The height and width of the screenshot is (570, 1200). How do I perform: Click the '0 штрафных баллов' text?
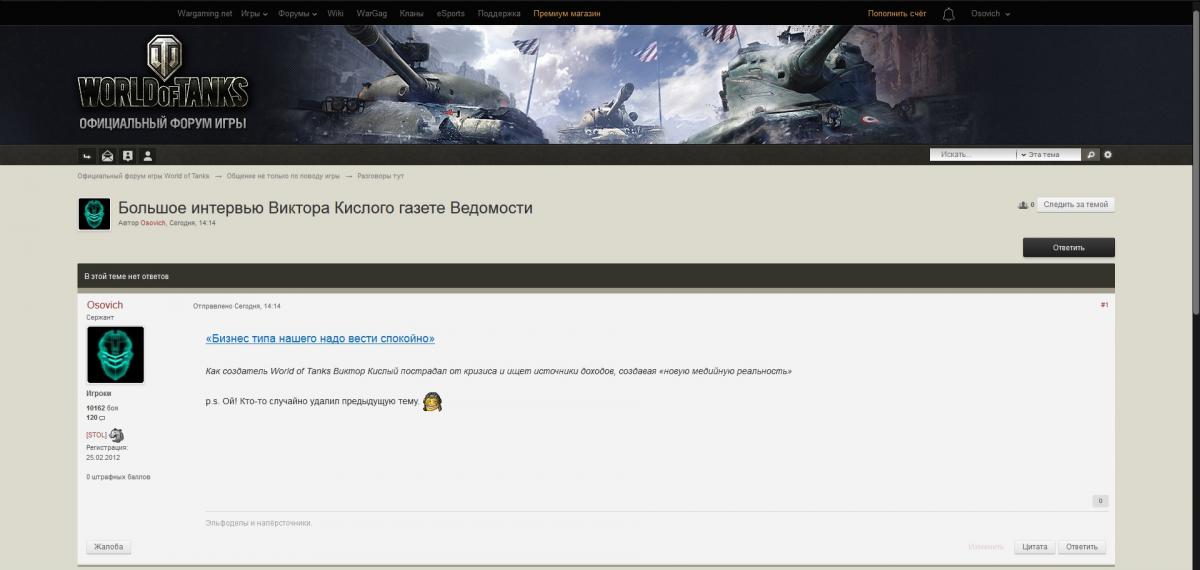(x=118, y=477)
